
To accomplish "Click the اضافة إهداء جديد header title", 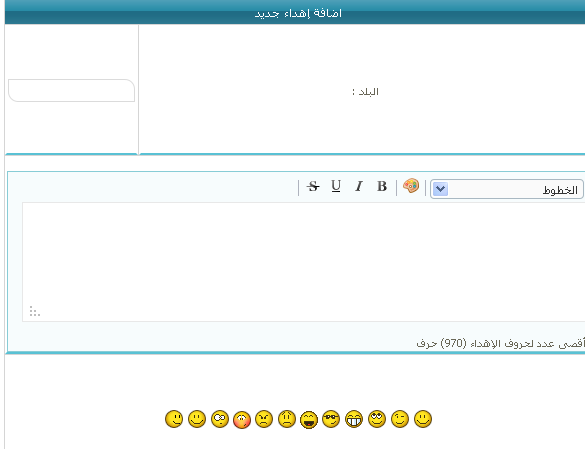I will click(x=298, y=13).
